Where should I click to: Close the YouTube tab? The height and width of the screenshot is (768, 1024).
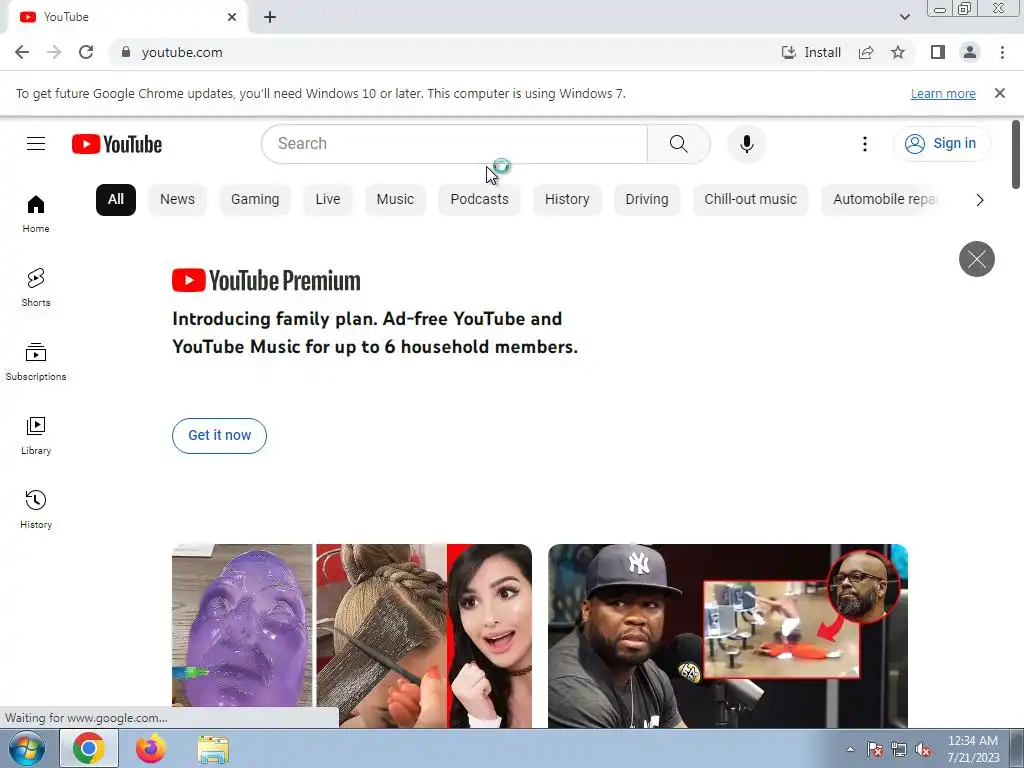click(232, 17)
